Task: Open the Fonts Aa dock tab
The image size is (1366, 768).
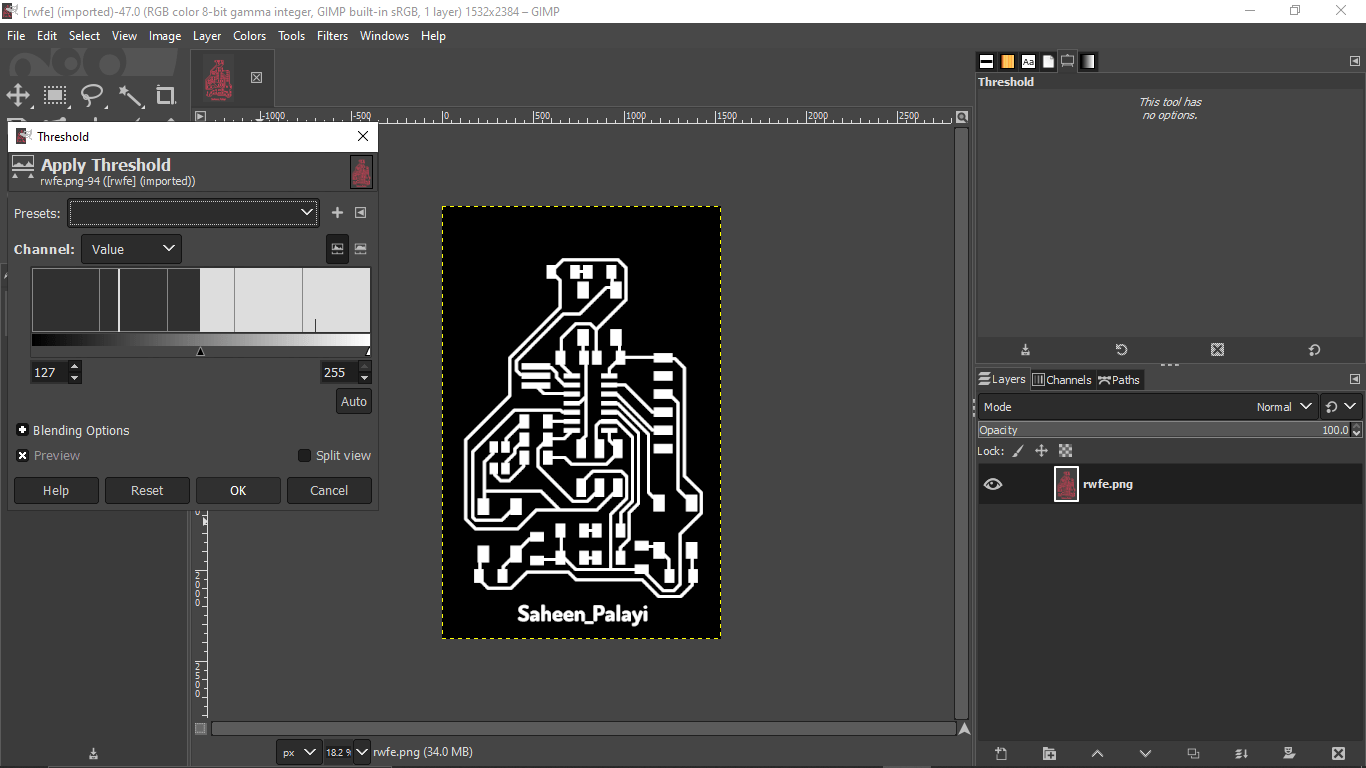Action: click(1028, 61)
